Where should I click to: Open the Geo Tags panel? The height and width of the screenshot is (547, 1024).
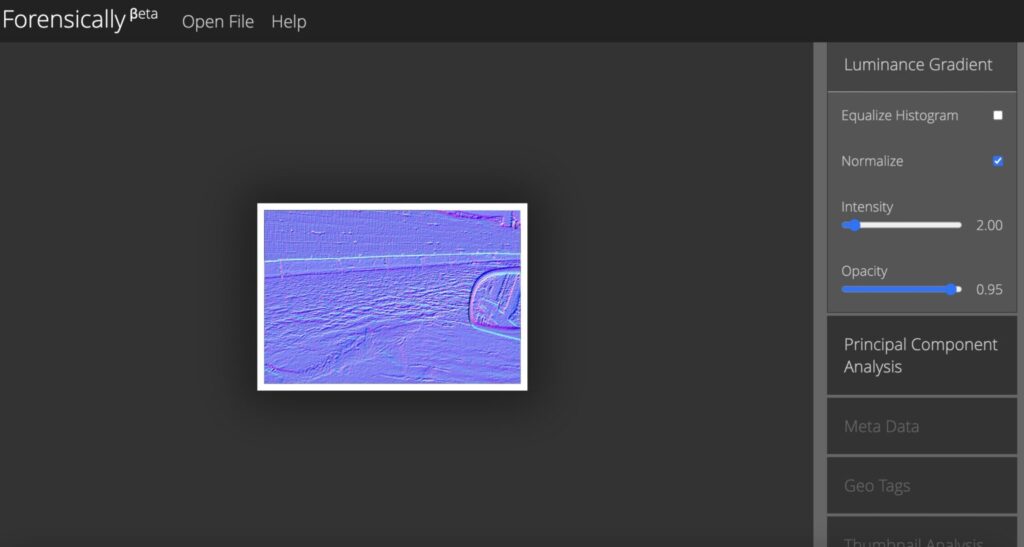(877, 486)
